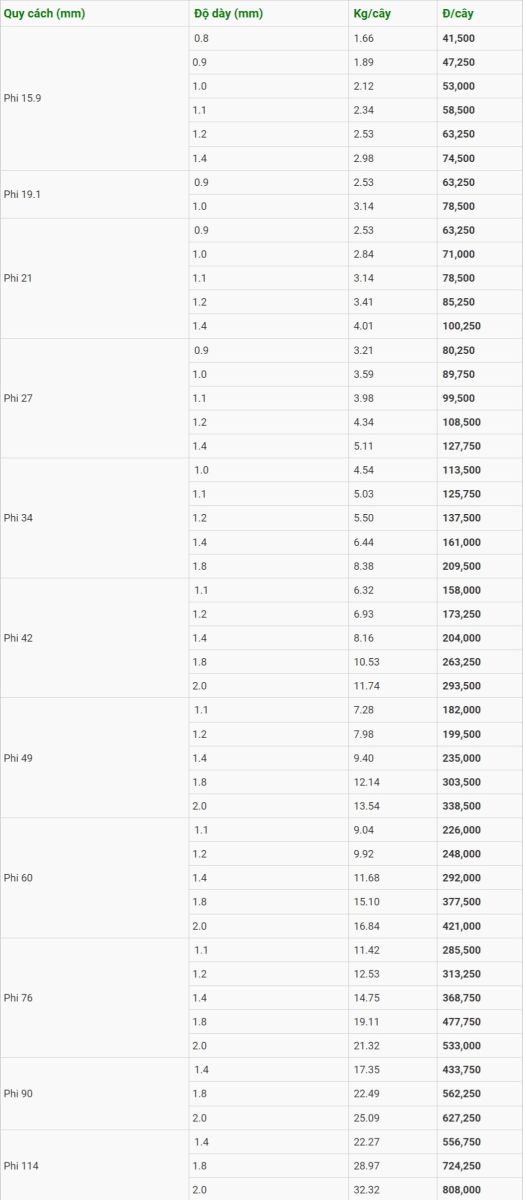Click the weight 32.32 cell
The width and height of the screenshot is (523, 1200).
[x=392, y=1189]
